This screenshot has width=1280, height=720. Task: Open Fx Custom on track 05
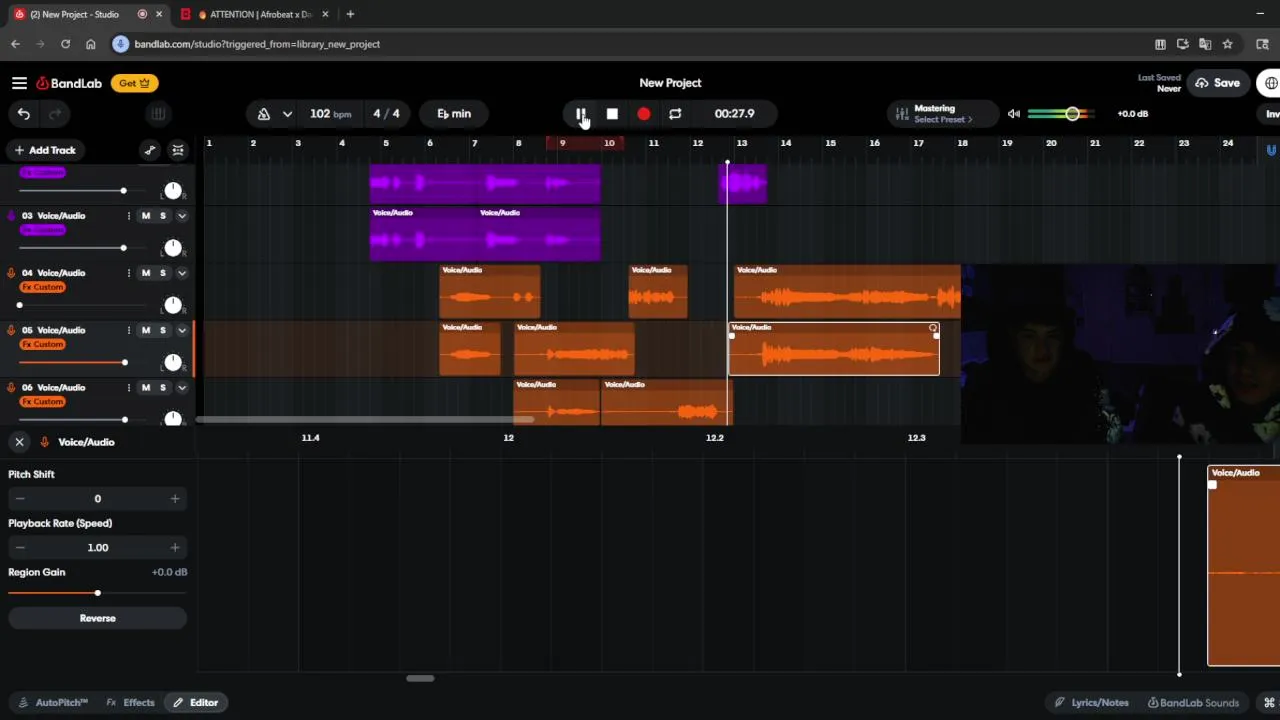[x=43, y=344]
